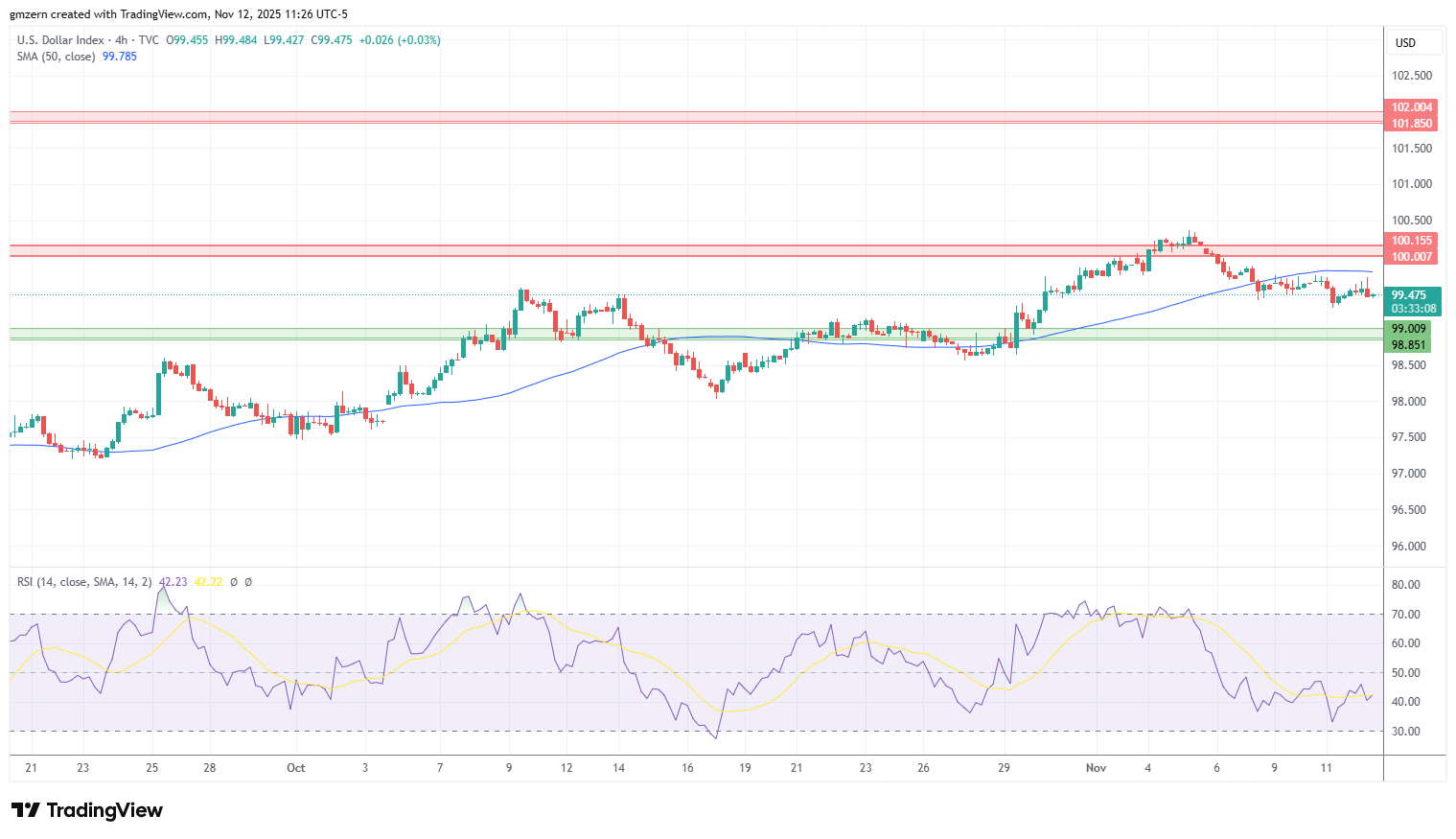This screenshot has width=1456, height=839.
Task: Click the Oct label on the time axis
Action: 296,768
